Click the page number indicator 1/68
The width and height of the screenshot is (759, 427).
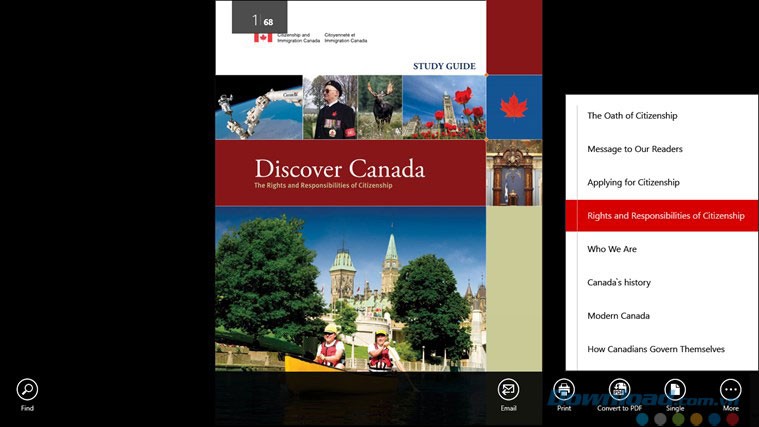point(259,19)
